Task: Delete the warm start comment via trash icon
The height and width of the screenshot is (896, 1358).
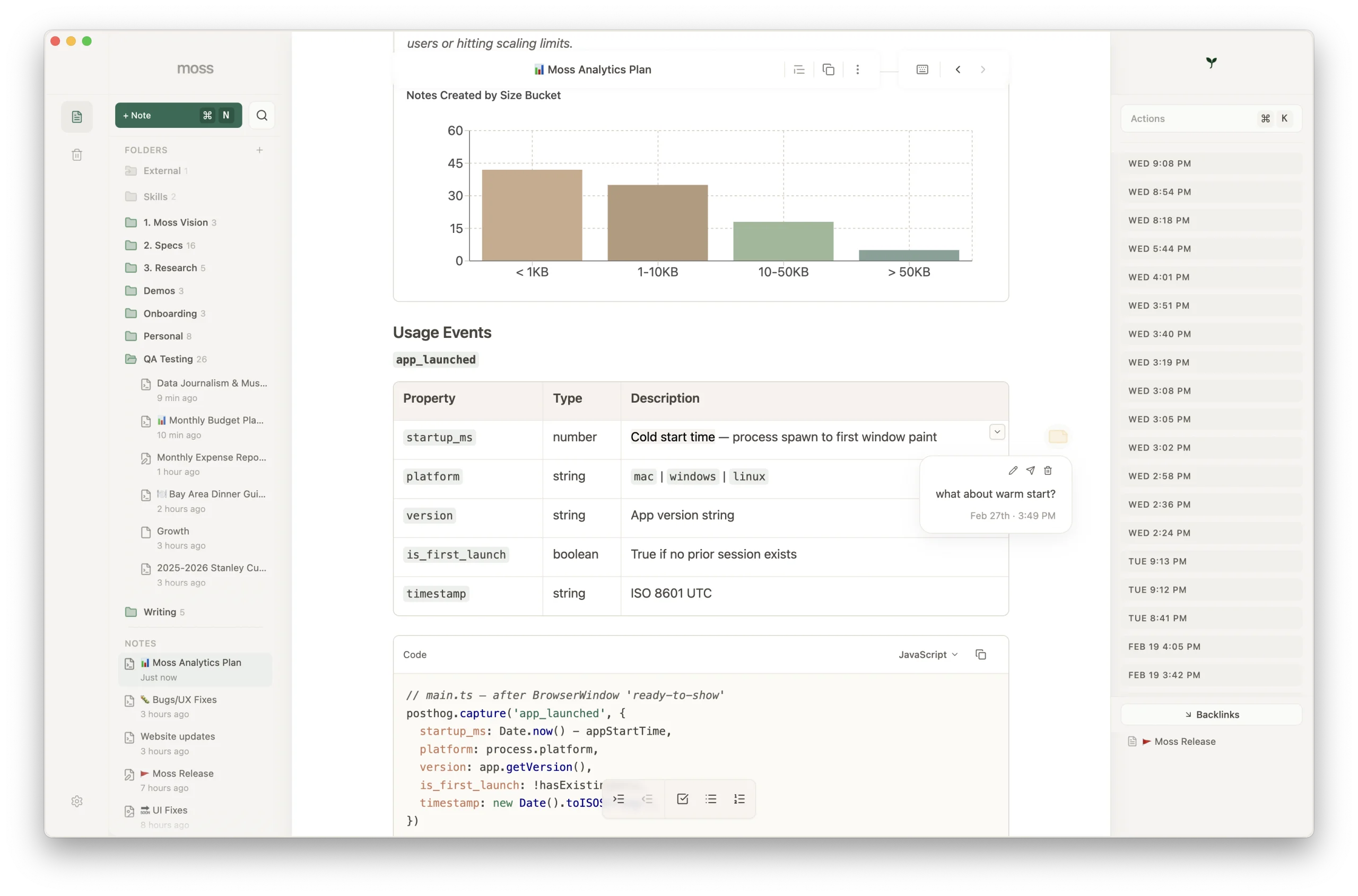Action: 1047,471
